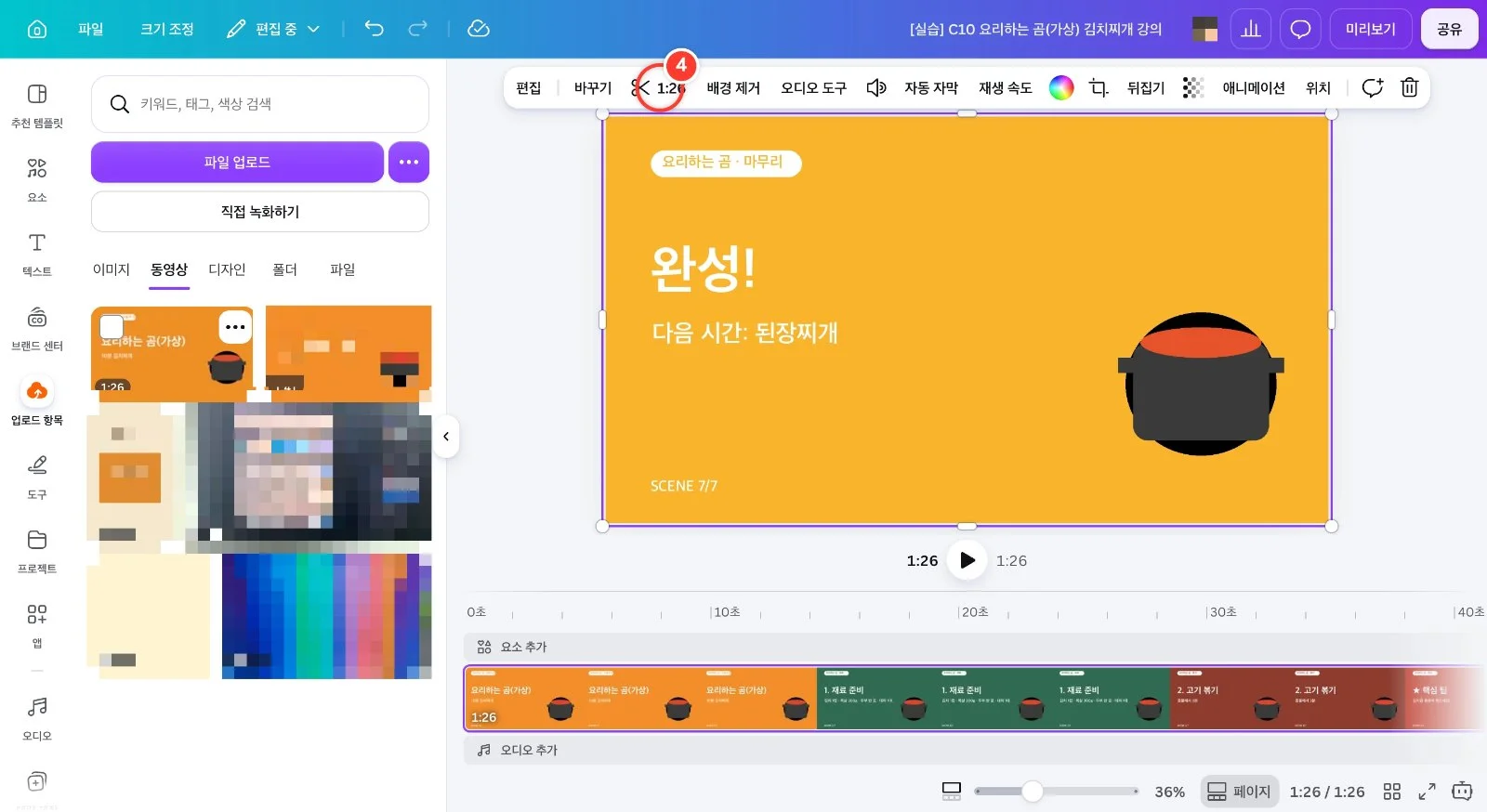Click the 공유 button

tap(1449, 29)
